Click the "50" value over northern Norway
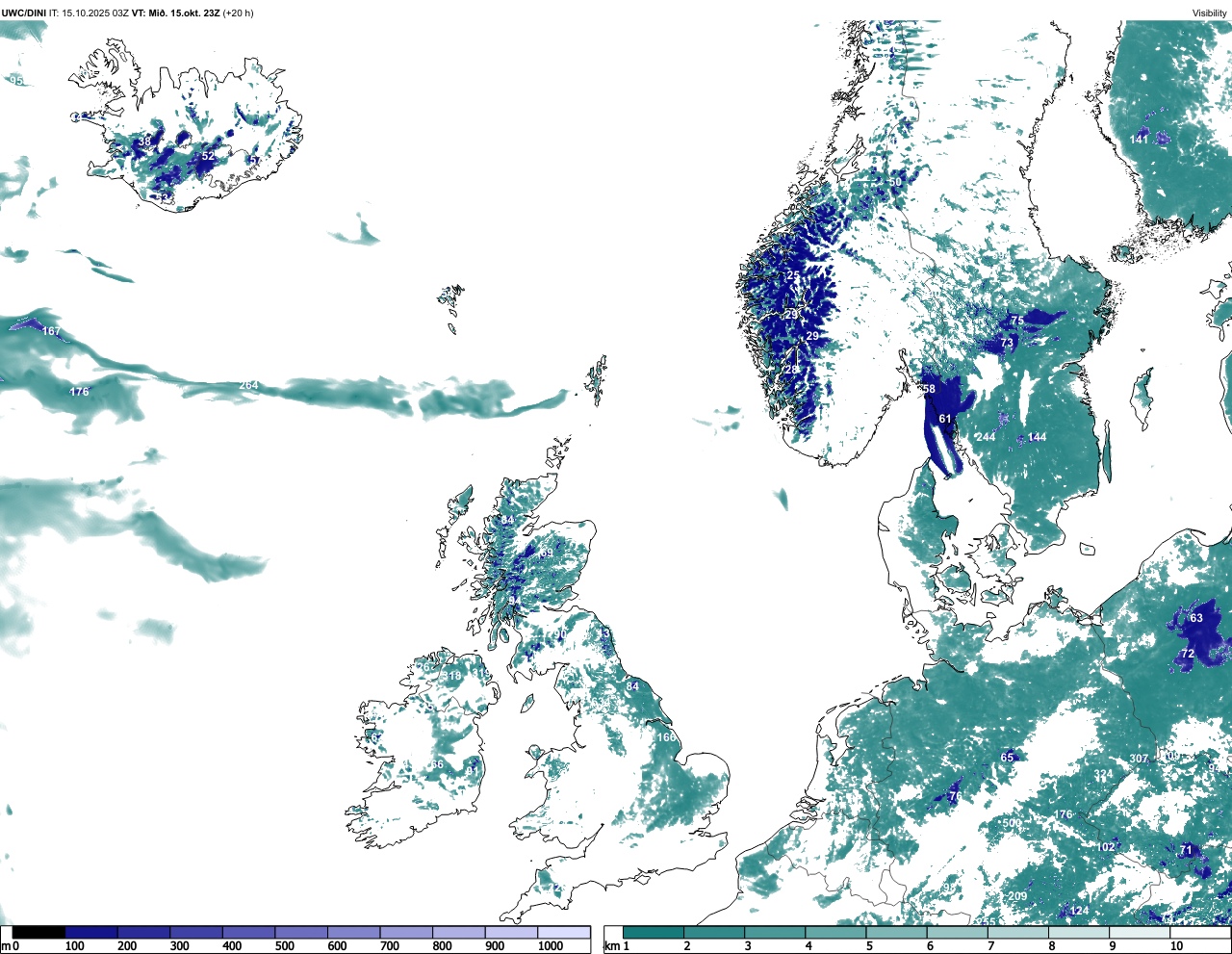This screenshot has width=1232, height=954. pos(895,182)
